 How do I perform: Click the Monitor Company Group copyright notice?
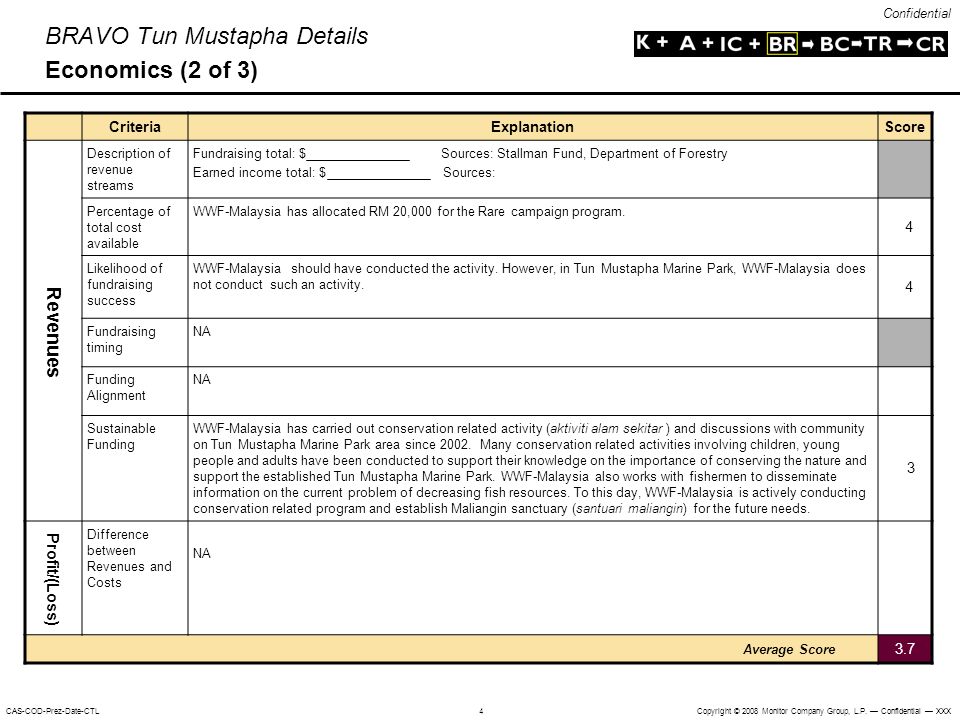coord(824,711)
